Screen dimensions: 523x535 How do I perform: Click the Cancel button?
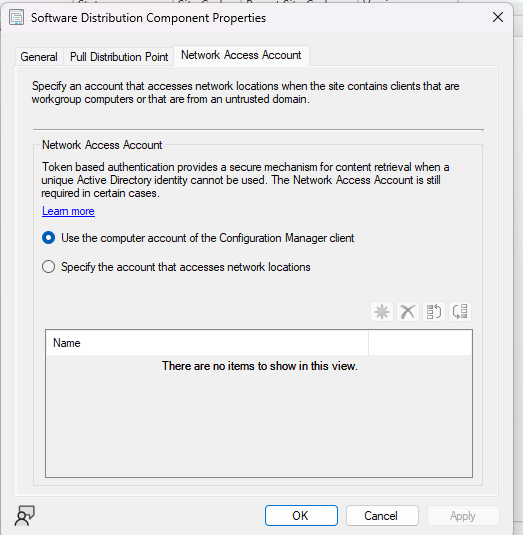(x=382, y=516)
